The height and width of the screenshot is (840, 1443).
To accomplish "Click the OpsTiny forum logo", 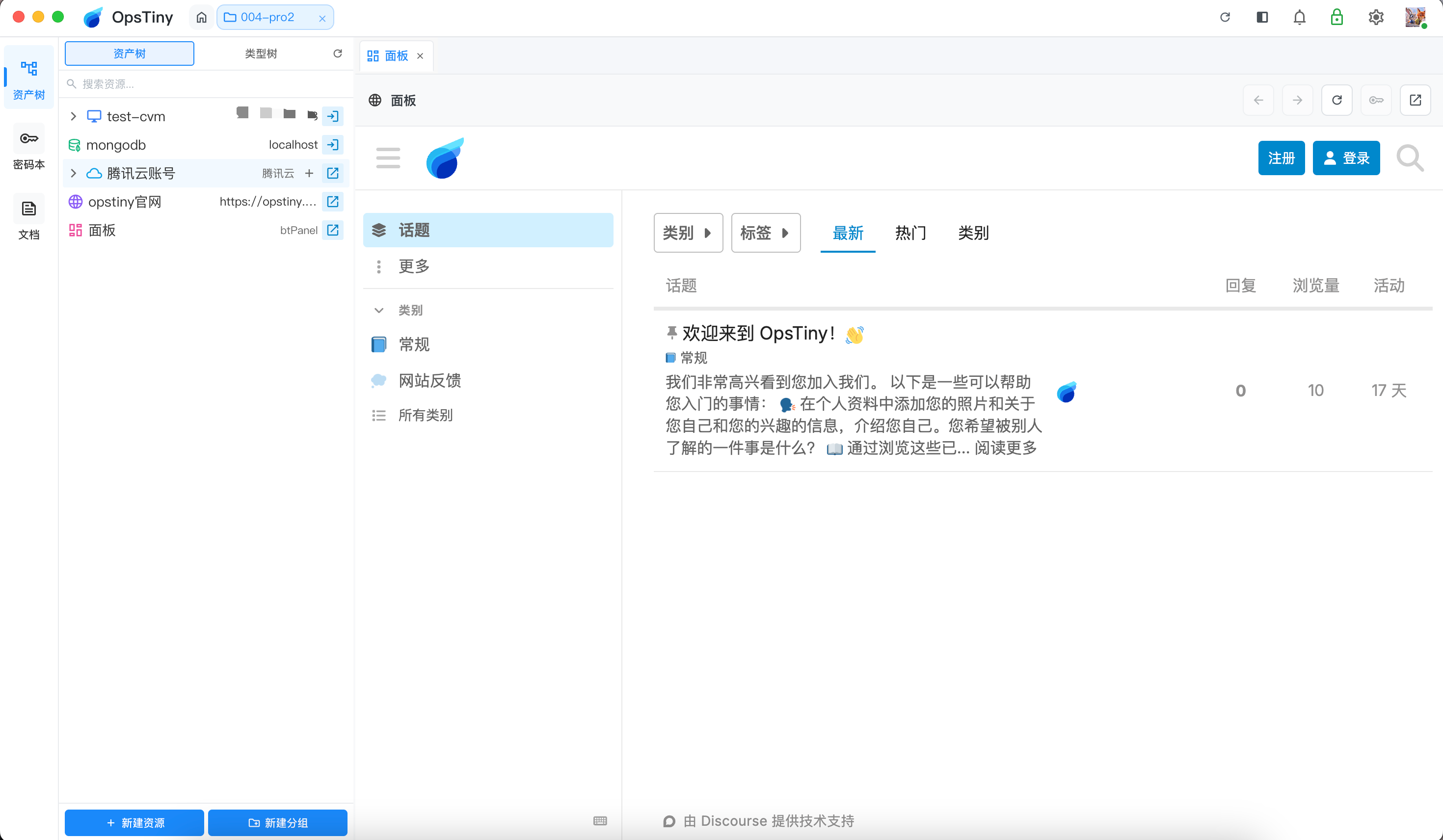I will 446,158.
